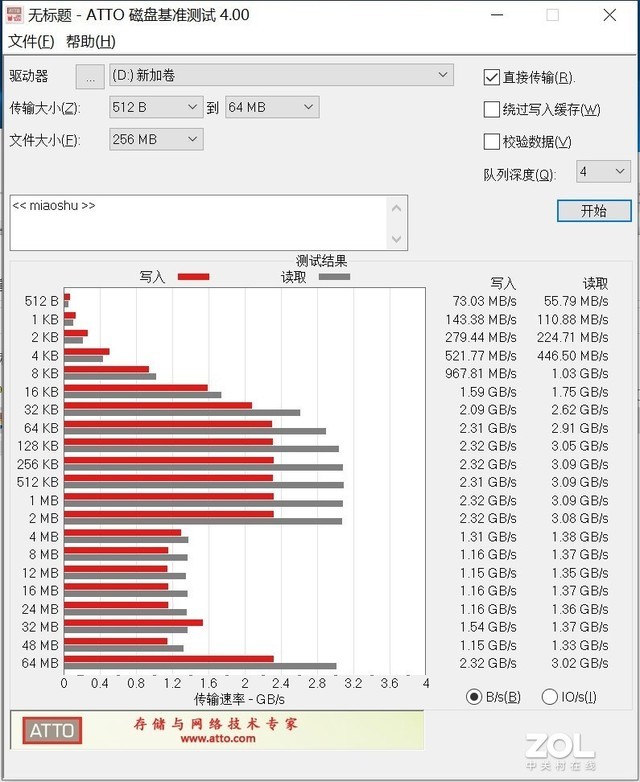Click the ATTO logo in the banner
Viewport: 640px width, 782px height.
(x=52, y=731)
